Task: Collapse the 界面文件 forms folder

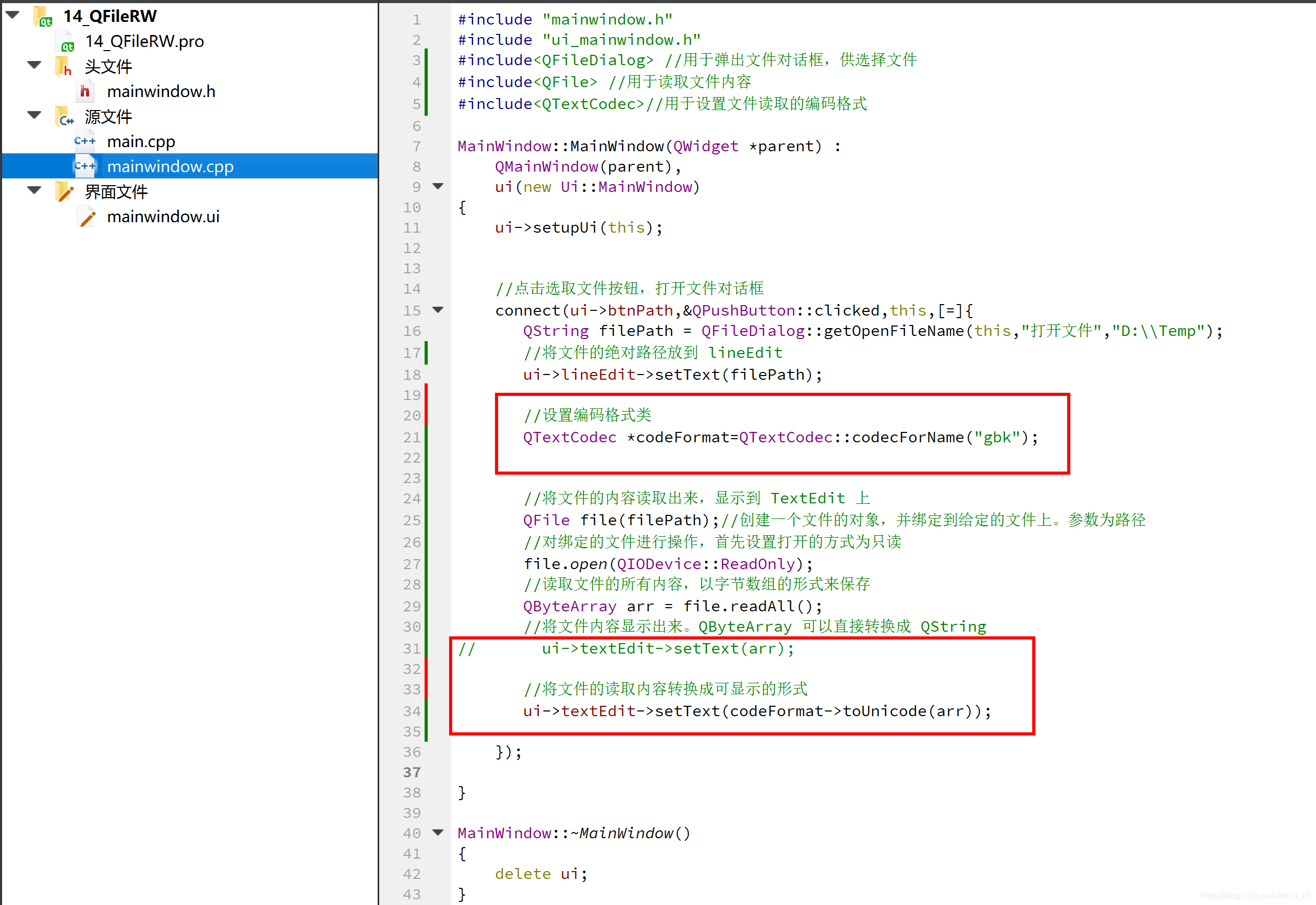Action: (x=34, y=190)
